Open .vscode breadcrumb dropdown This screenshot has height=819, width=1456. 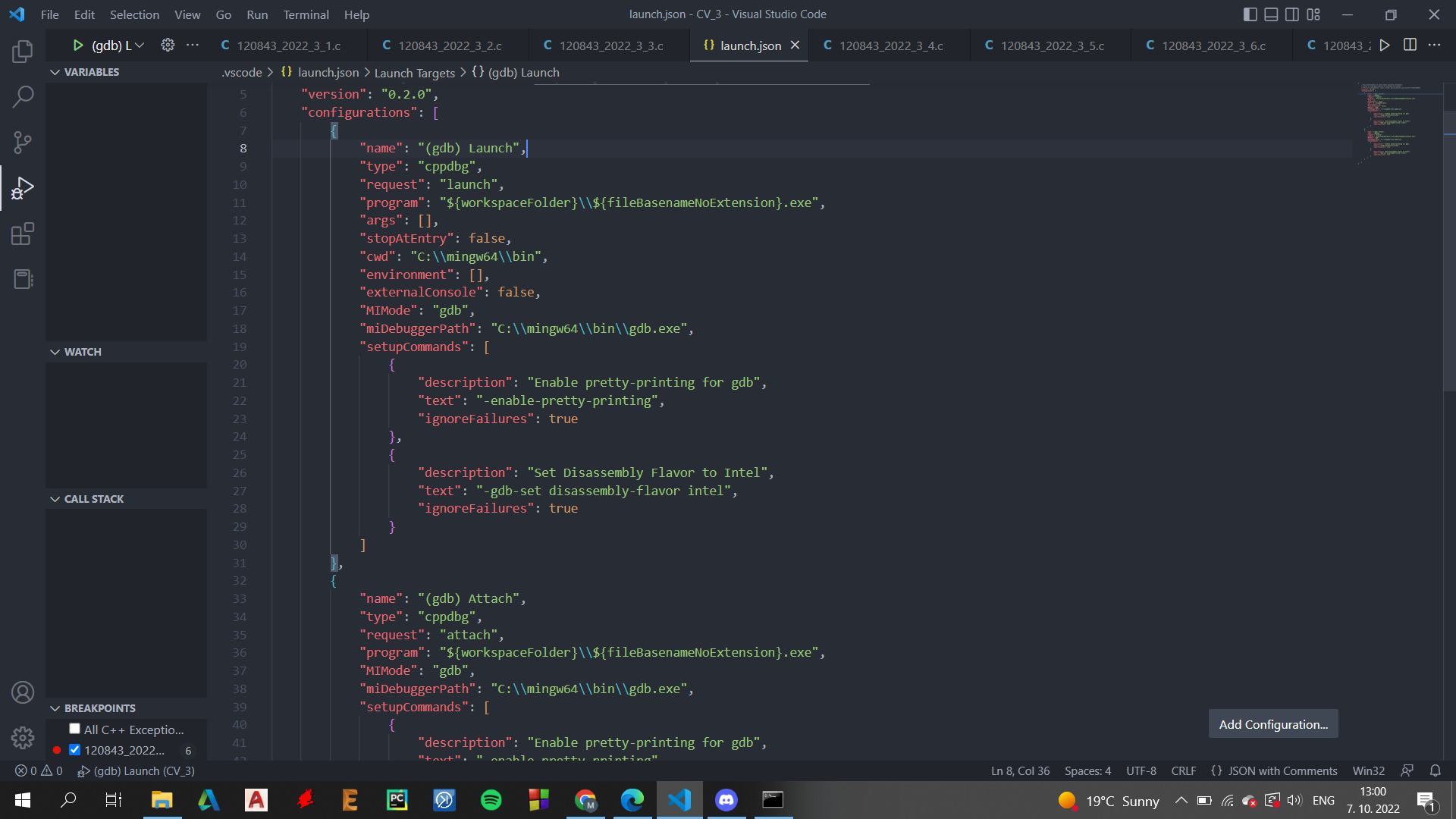coord(242,72)
